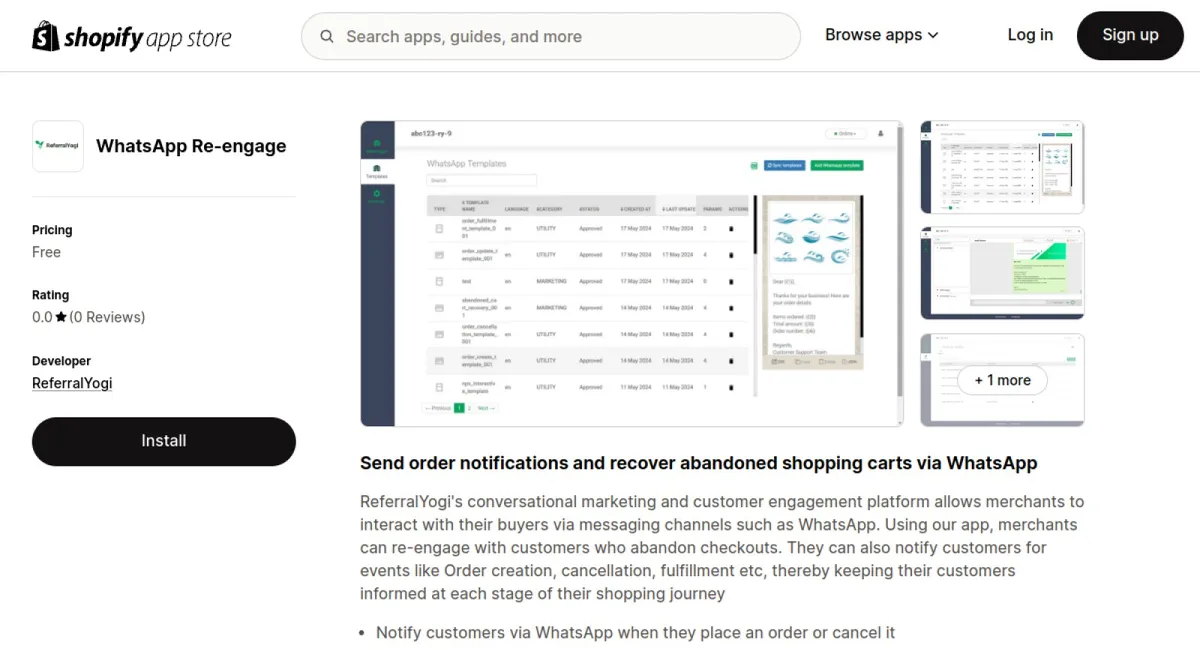Click the heading Send order notifications and recover abandoned carts
This screenshot has height=650, width=1200.
(x=699, y=463)
